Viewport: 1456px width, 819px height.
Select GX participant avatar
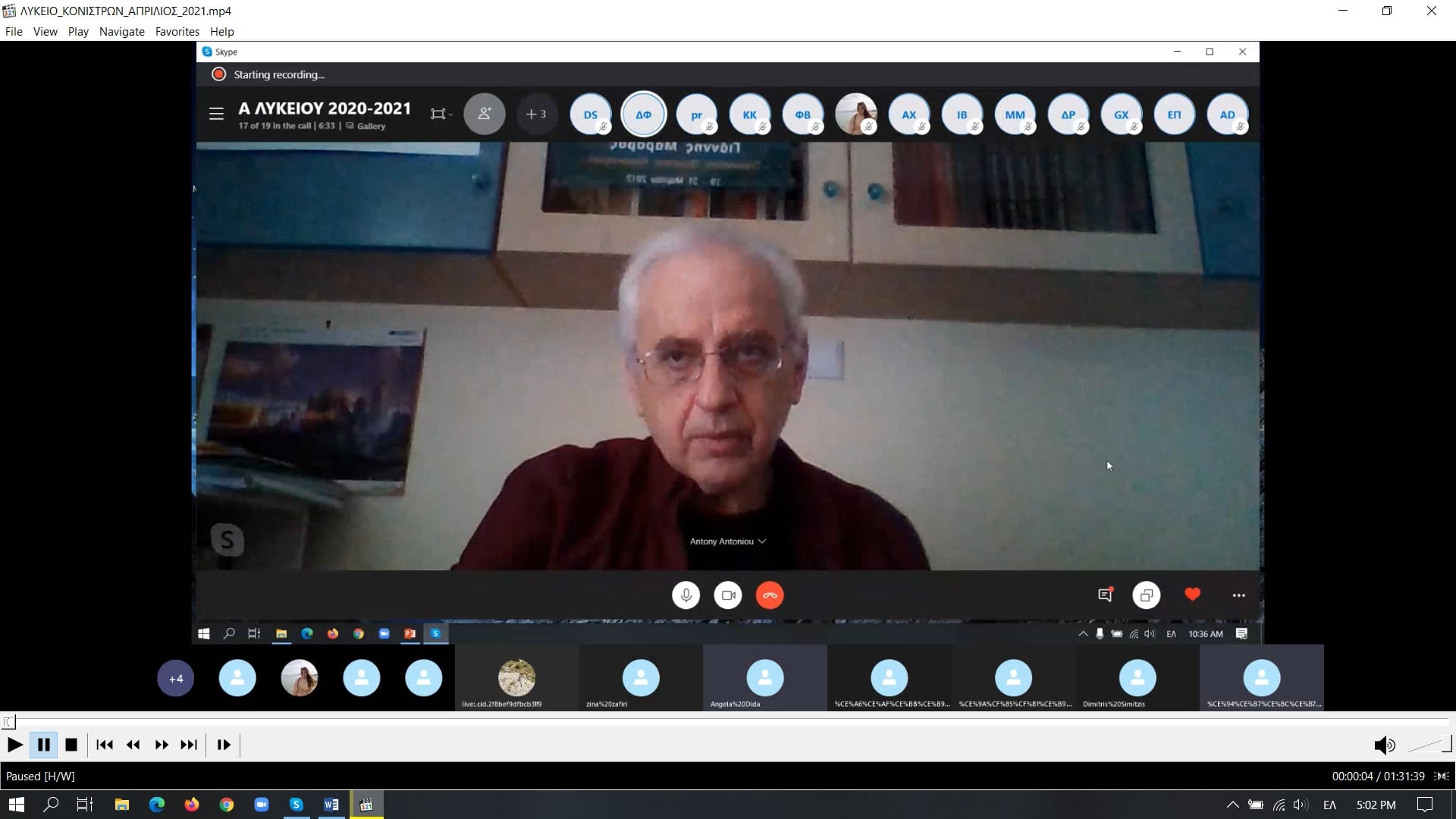(1122, 115)
